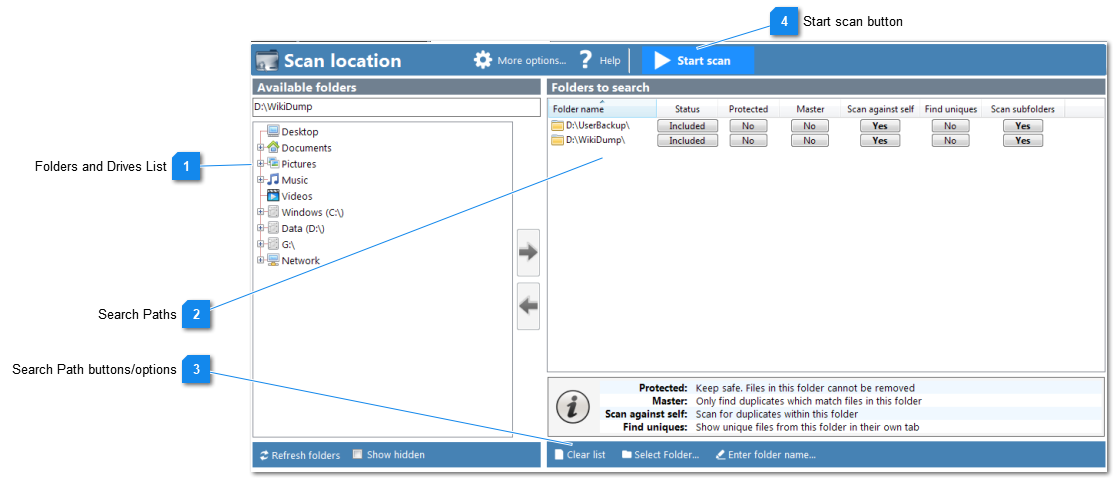Image resolution: width=1115 pixels, height=480 pixels.
Task: Toggle Find uniques for D:\WikiDump\
Action: [951, 140]
